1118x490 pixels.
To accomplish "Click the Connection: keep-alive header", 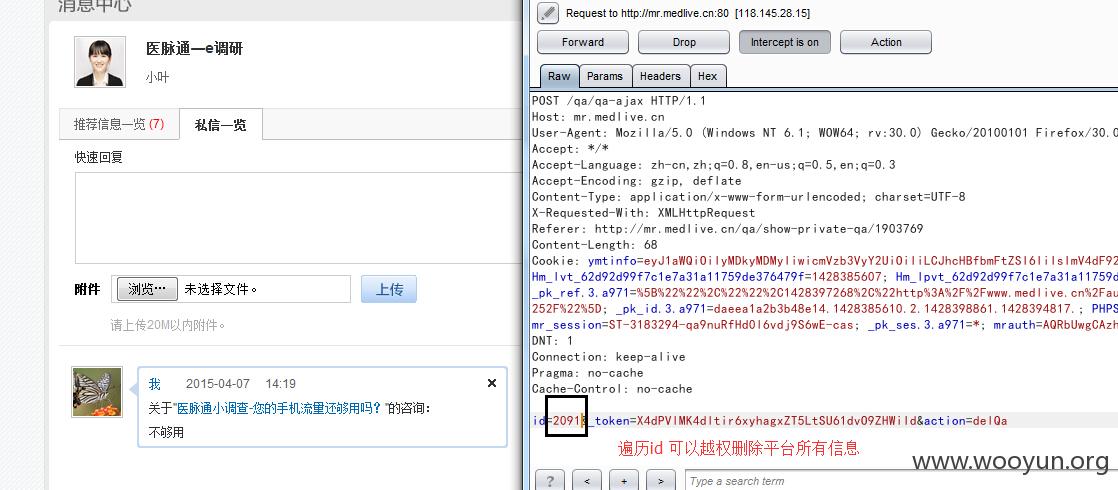I will (x=608, y=357).
